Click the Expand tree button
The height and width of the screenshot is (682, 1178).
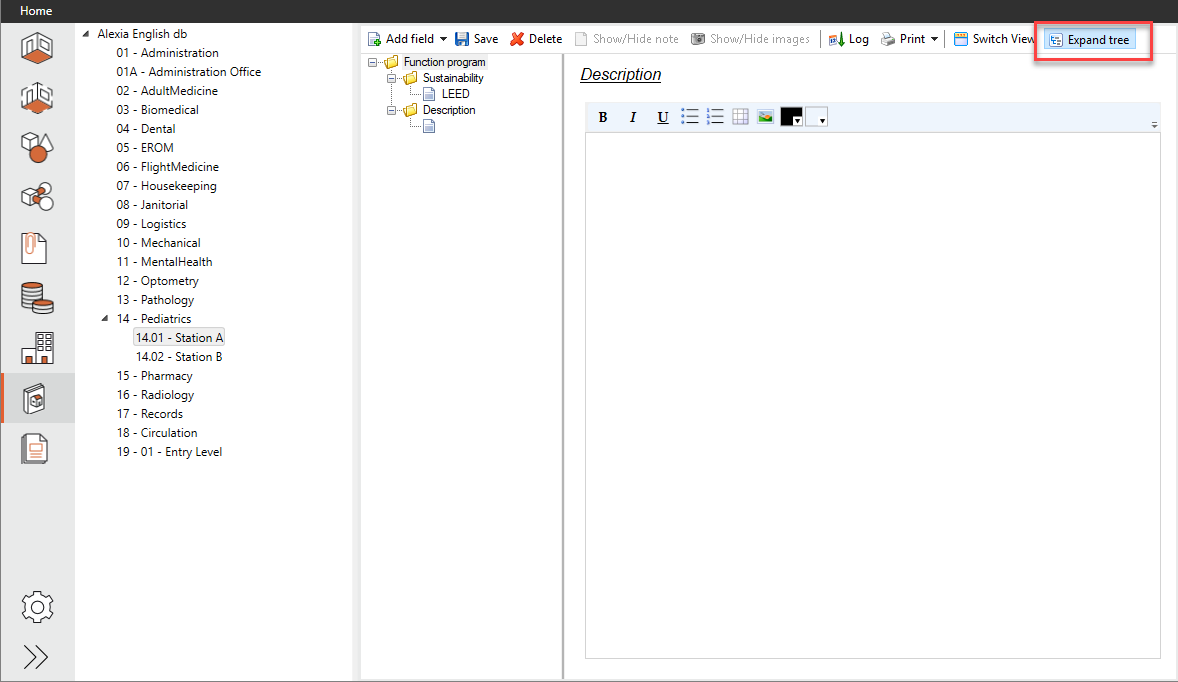pos(1089,40)
